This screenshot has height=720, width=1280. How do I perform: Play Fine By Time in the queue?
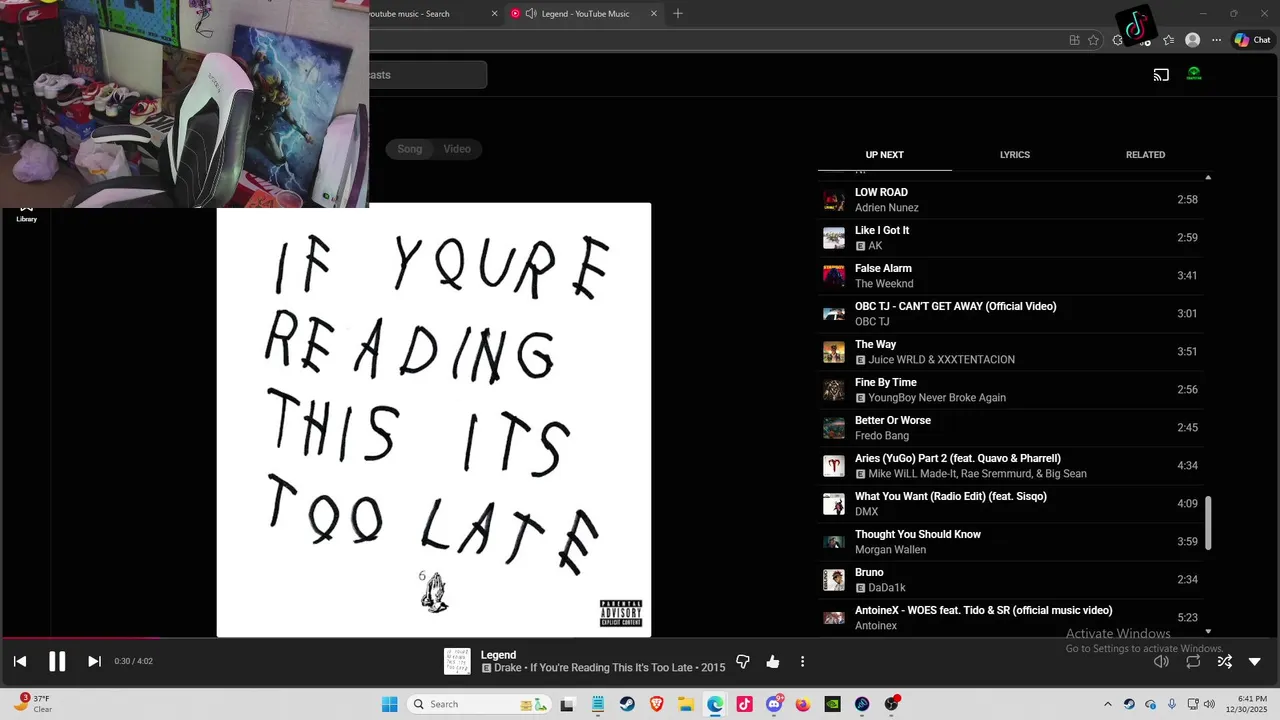1010,390
